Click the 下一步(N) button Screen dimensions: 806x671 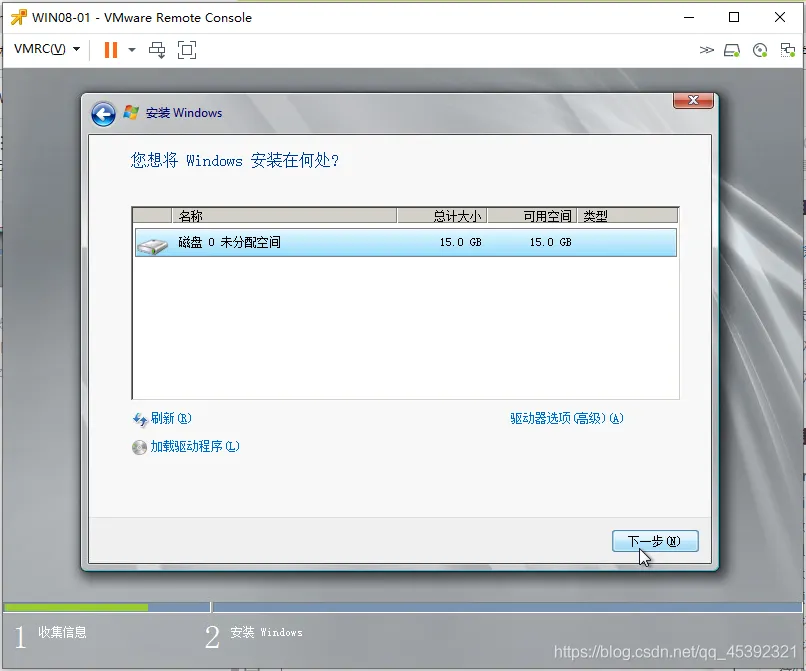655,541
